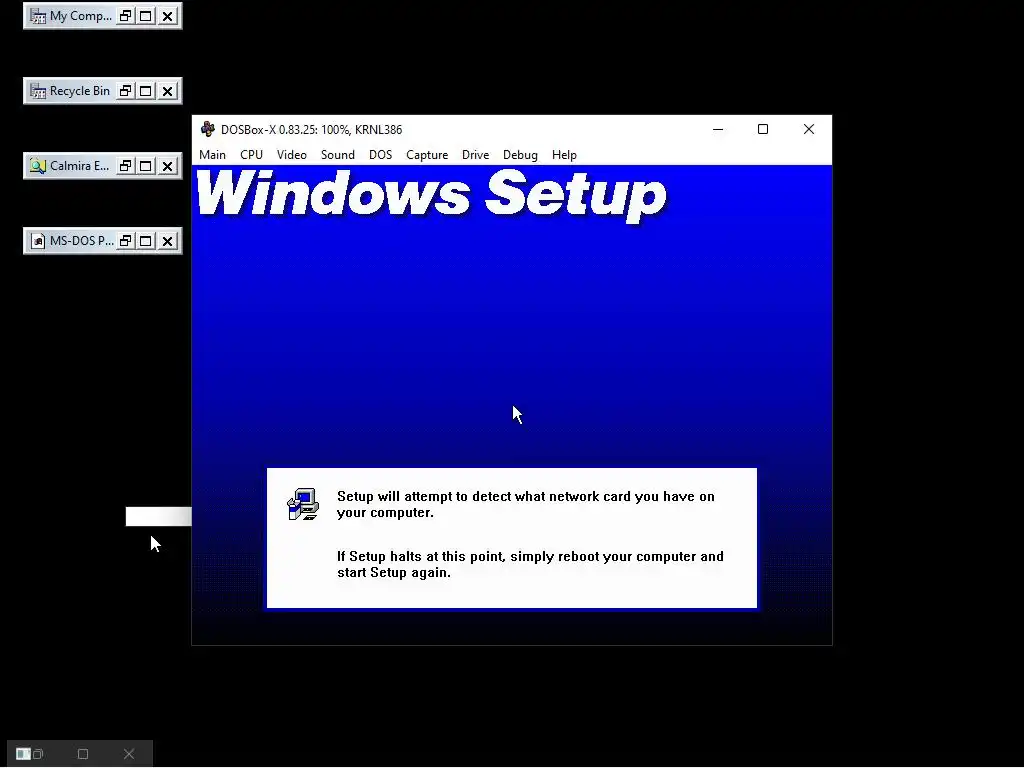Click the 'If Setup halts at this point' text
Image resolution: width=1024 pixels, height=768 pixels.
click(530, 564)
